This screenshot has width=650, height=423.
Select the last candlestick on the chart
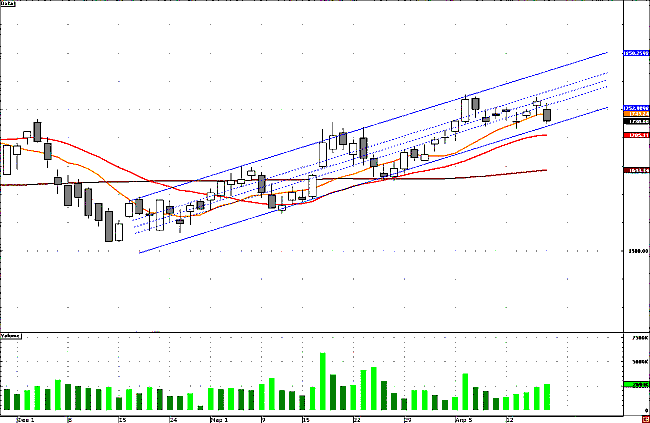(547, 115)
